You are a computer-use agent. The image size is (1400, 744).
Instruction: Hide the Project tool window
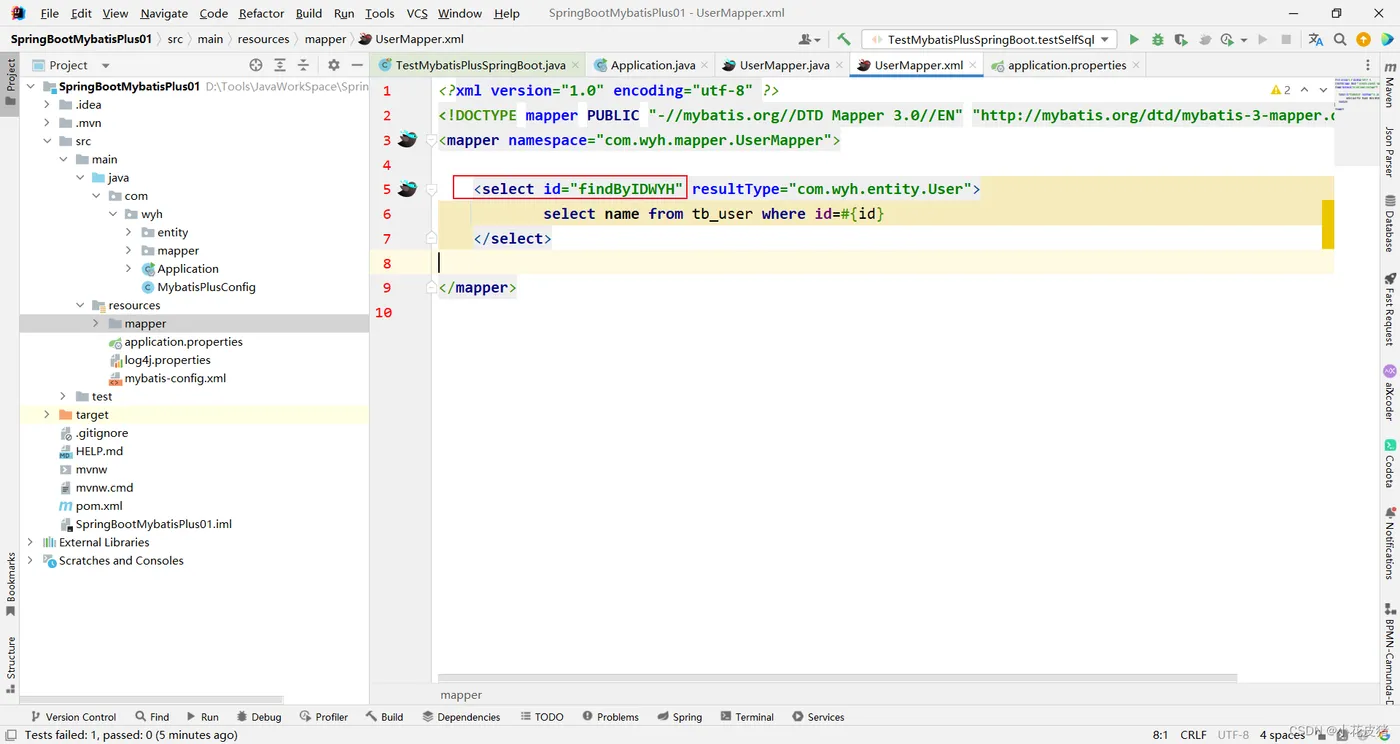[357, 65]
